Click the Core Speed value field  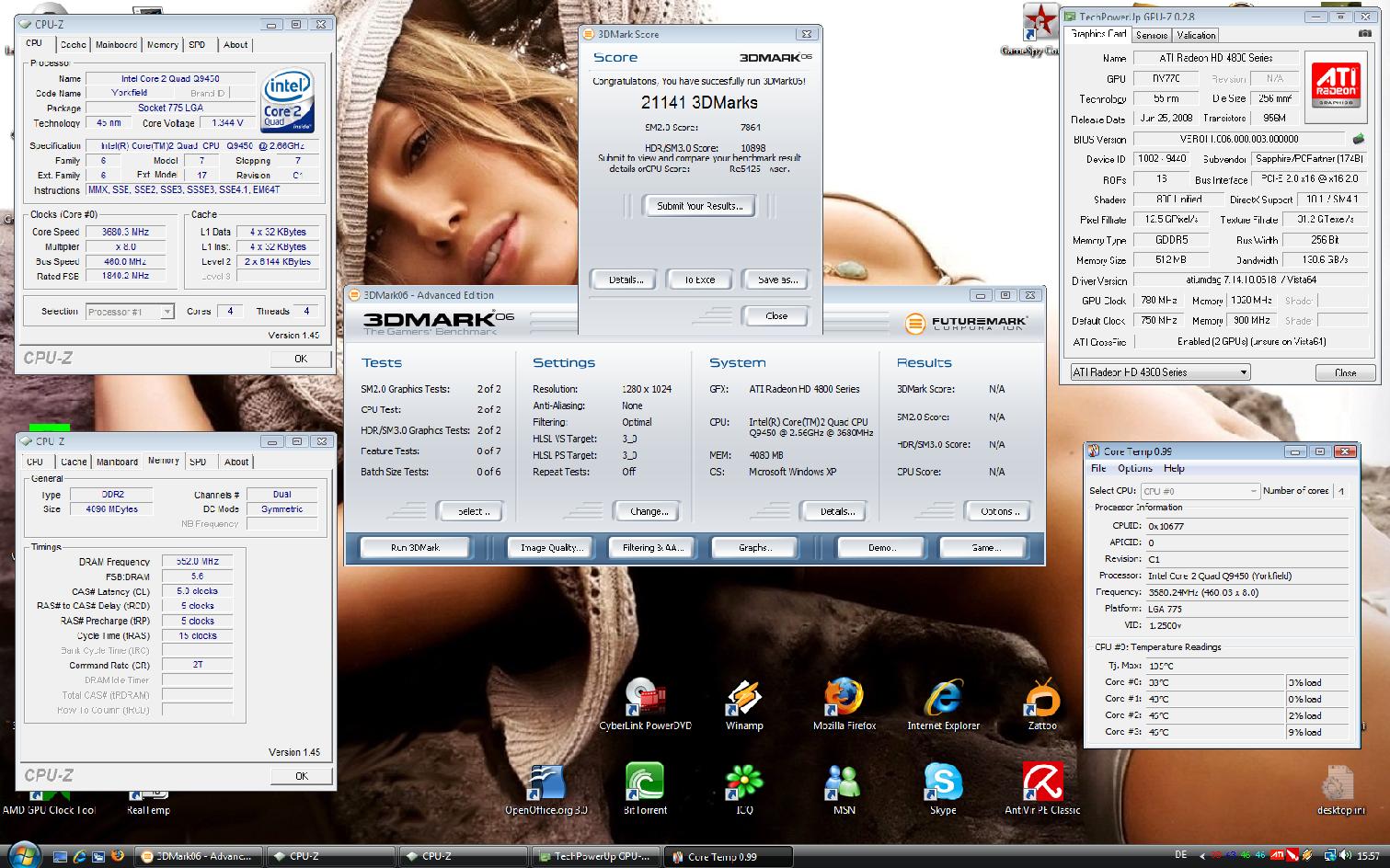pos(125,232)
